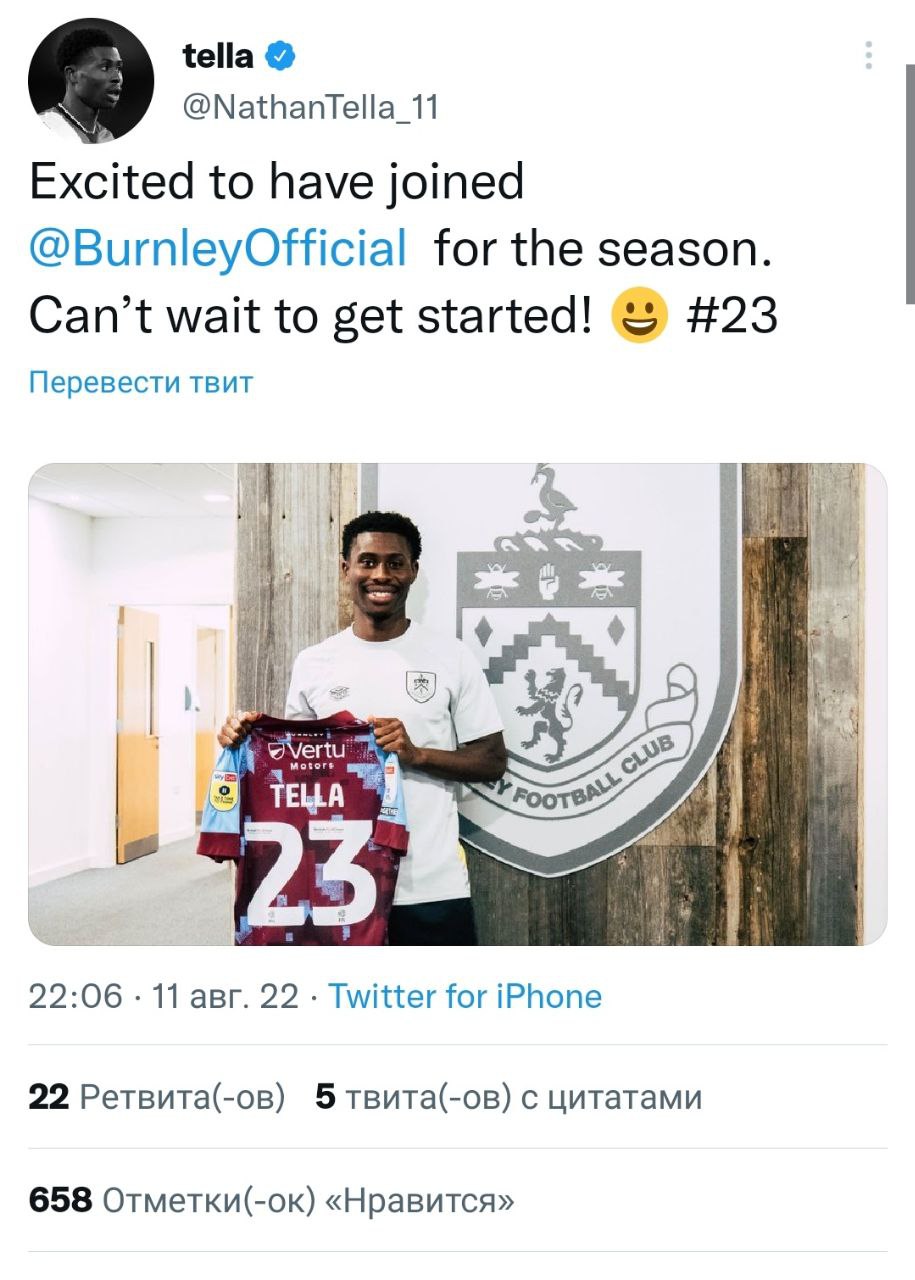Click the timestamp 22:06 · 11 авг. 22
This screenshot has height=1280, width=915.
163,996
